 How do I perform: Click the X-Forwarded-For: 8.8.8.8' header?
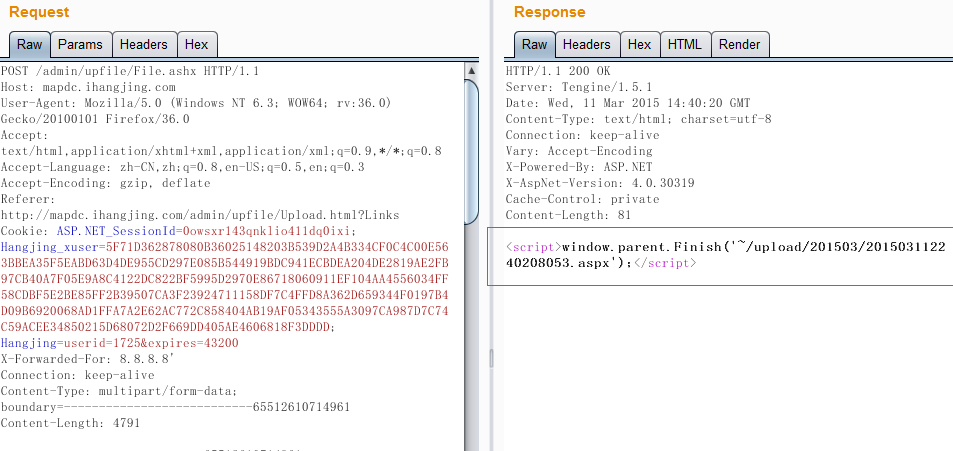tap(88, 359)
